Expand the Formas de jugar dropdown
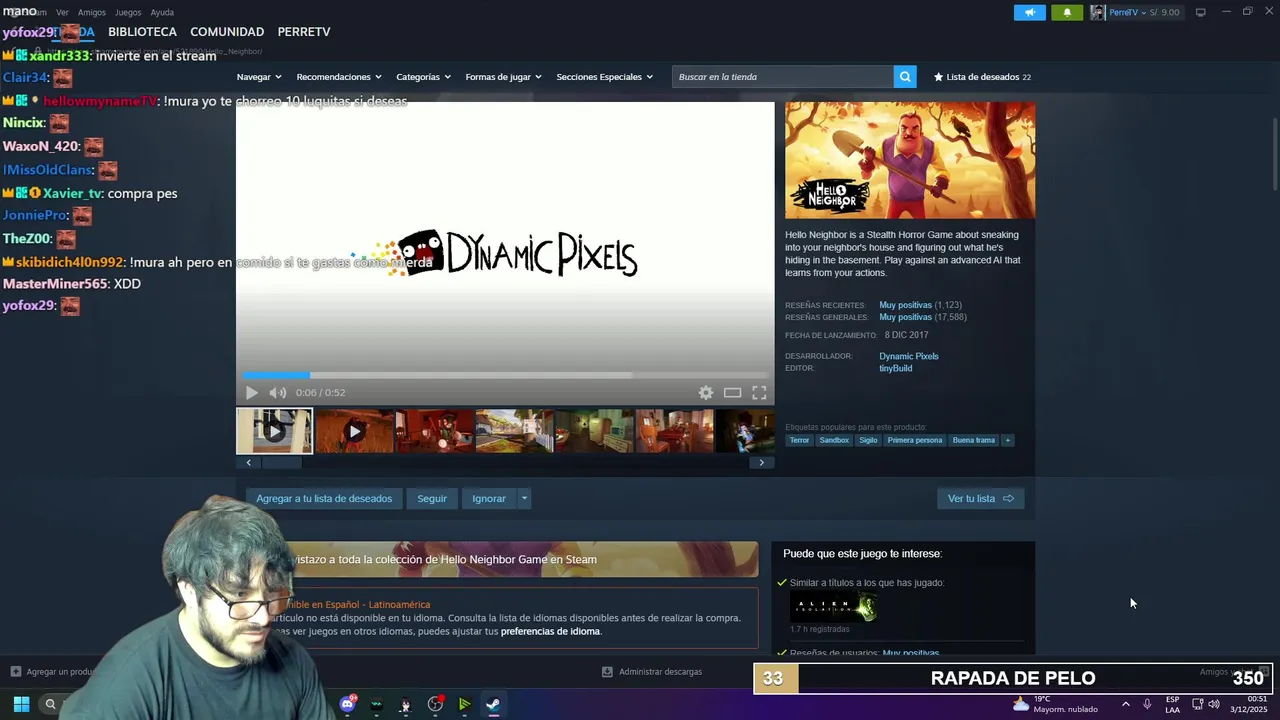Screen dimensions: 1280x720 coord(503,77)
